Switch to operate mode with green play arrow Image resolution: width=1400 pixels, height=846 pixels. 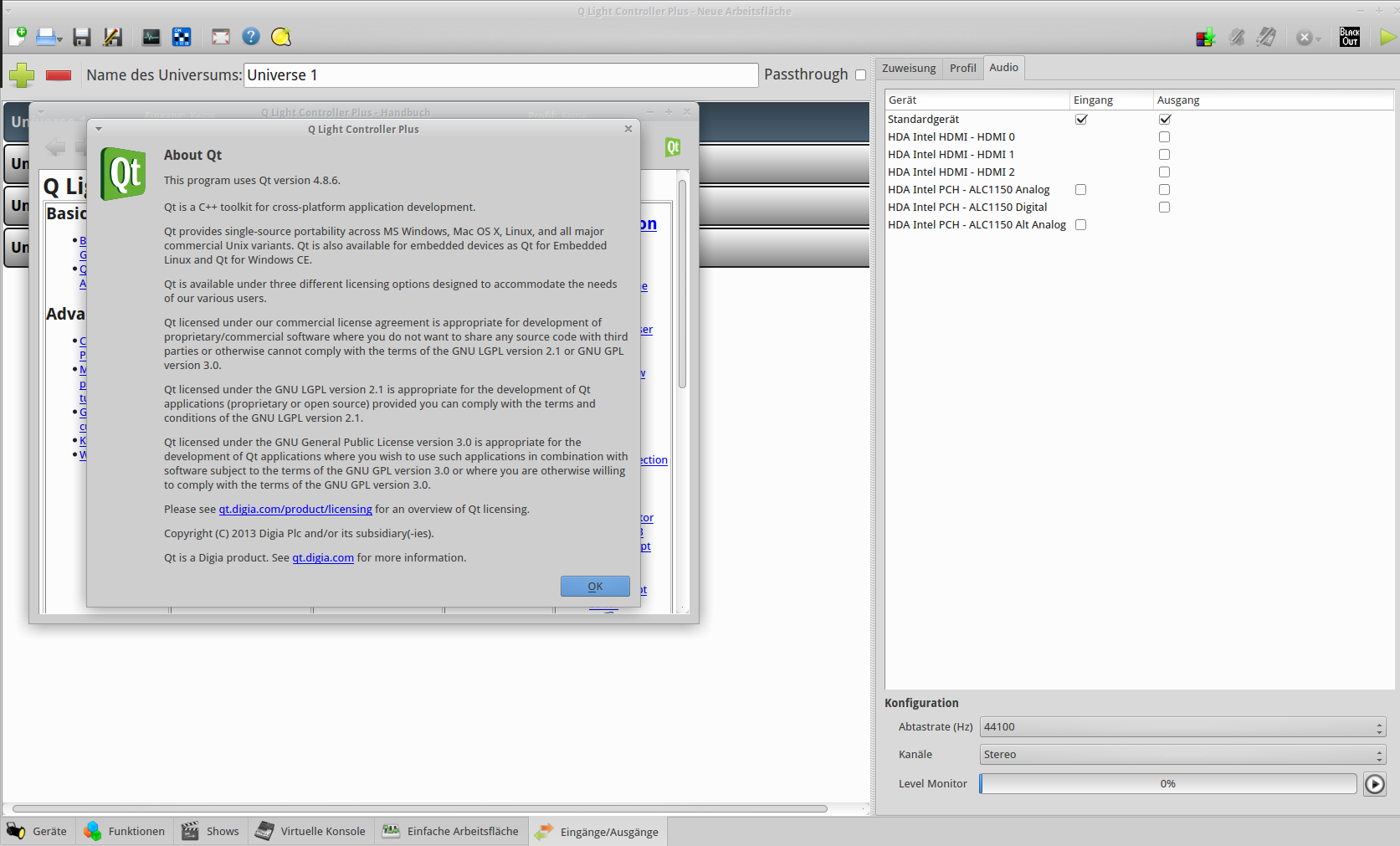click(1388, 37)
